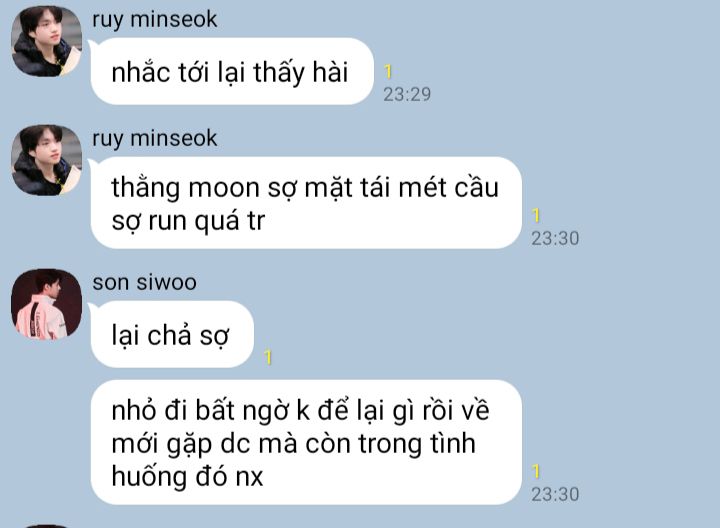Click name 'ruy minseok' above 'thằng moon' message
Viewport: 720px width, 528px height.
click(154, 139)
